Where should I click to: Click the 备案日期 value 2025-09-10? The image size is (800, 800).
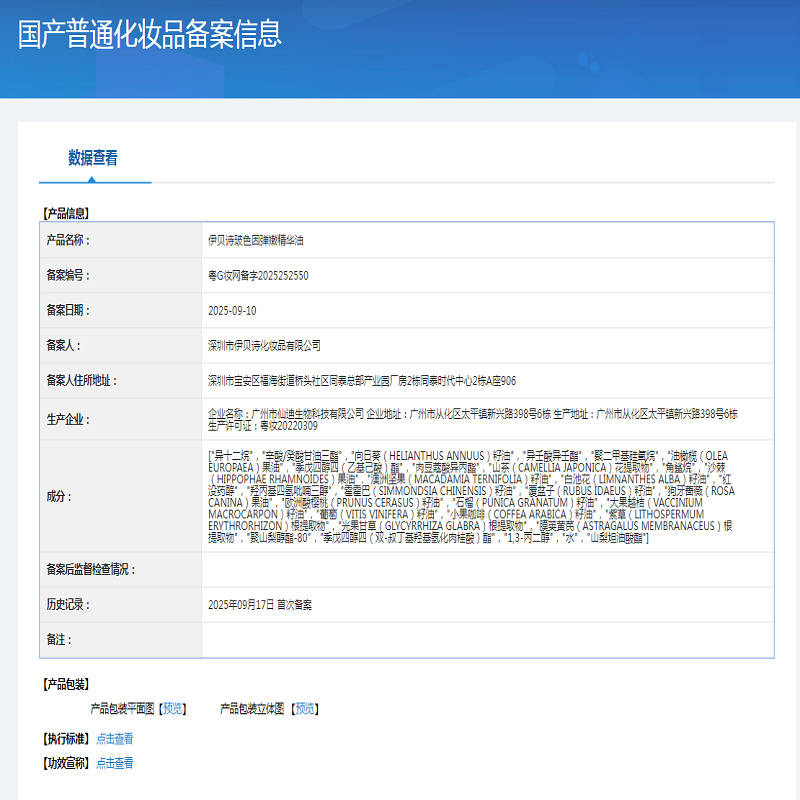(230, 307)
